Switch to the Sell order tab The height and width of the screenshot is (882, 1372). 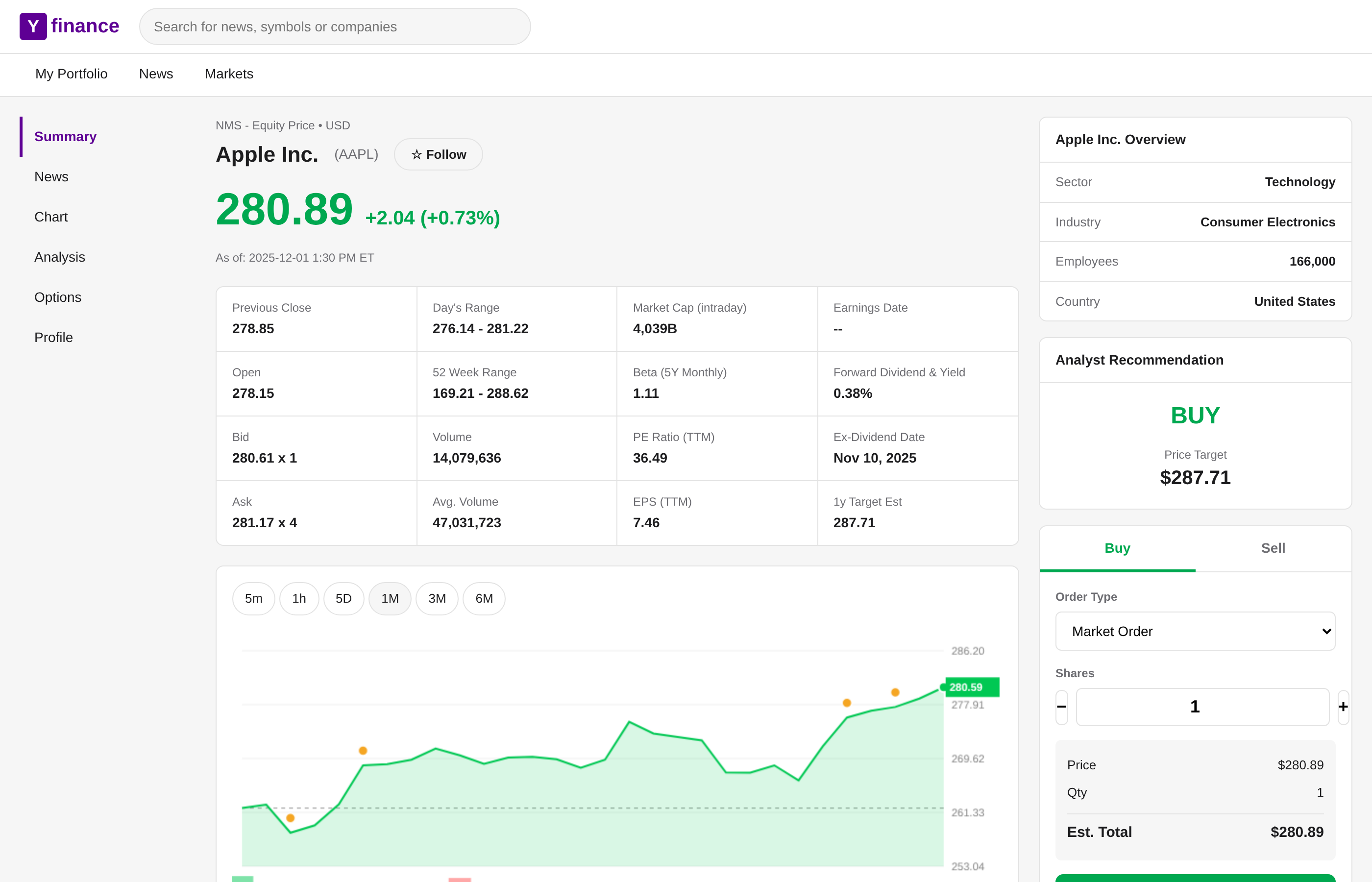click(x=1273, y=548)
